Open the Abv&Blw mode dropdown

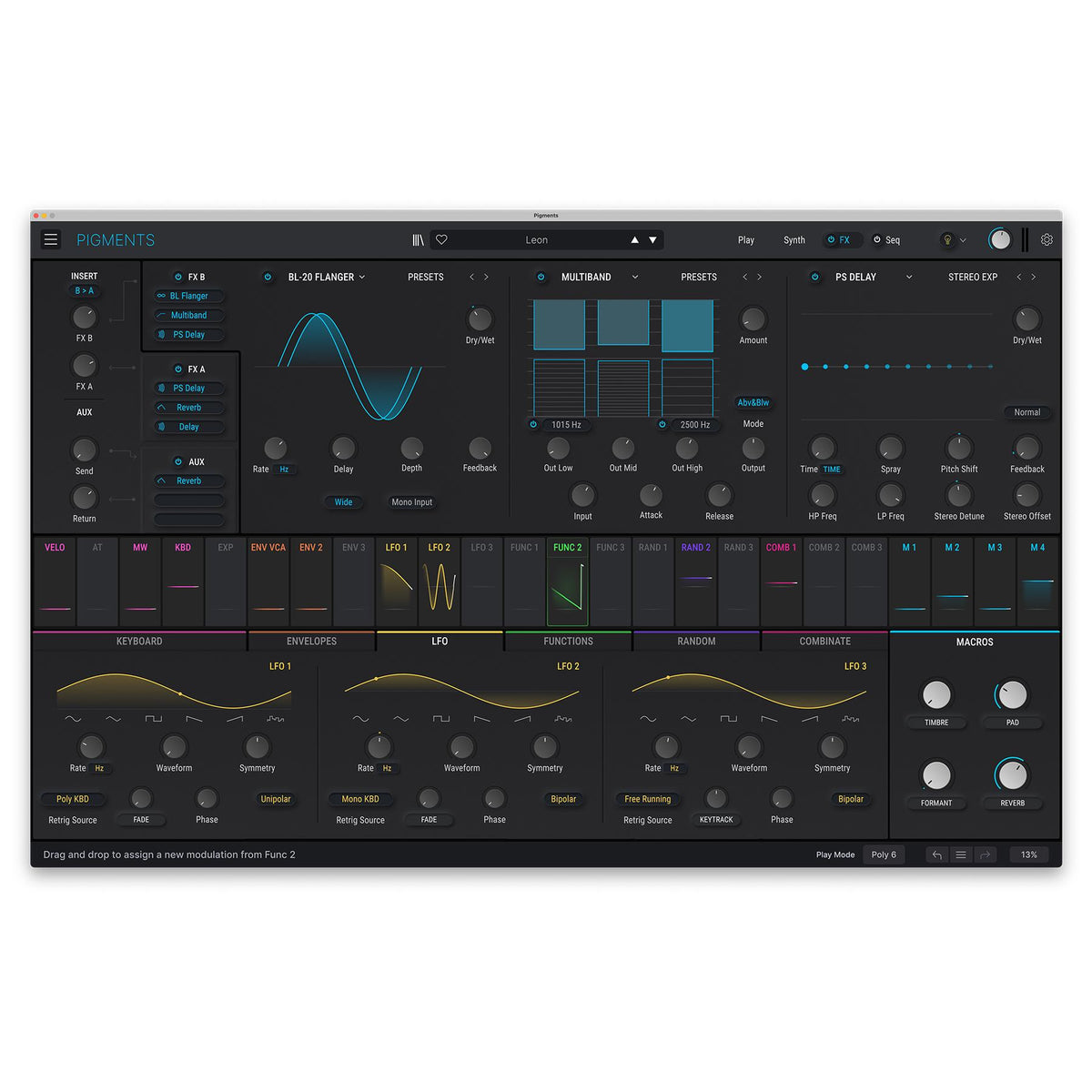coord(753,402)
